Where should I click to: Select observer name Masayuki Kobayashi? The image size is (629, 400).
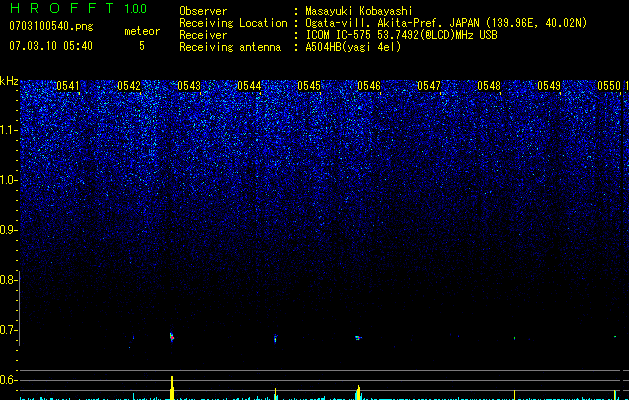(x=359, y=11)
